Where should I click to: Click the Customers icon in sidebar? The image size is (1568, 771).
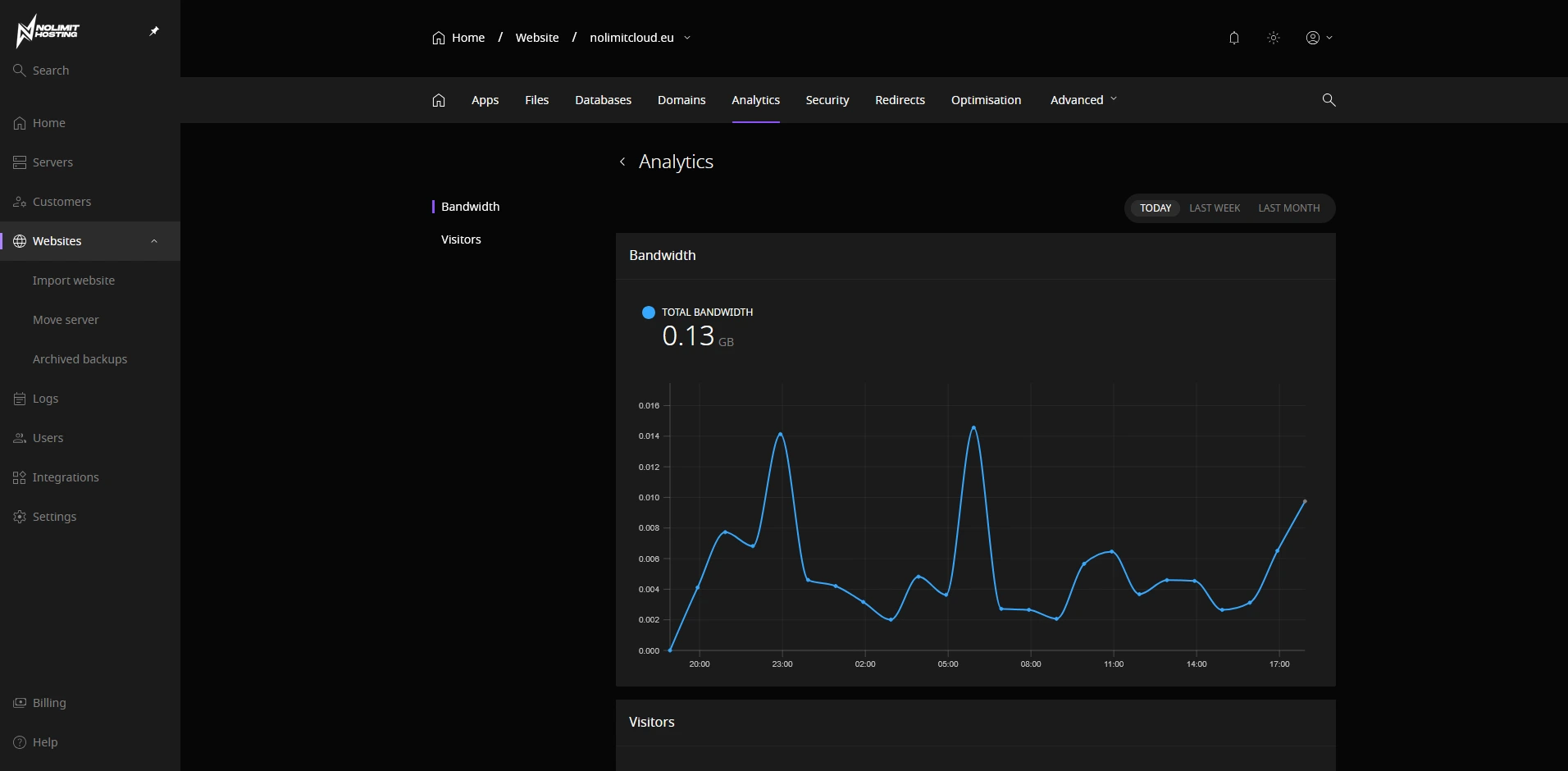(20, 202)
